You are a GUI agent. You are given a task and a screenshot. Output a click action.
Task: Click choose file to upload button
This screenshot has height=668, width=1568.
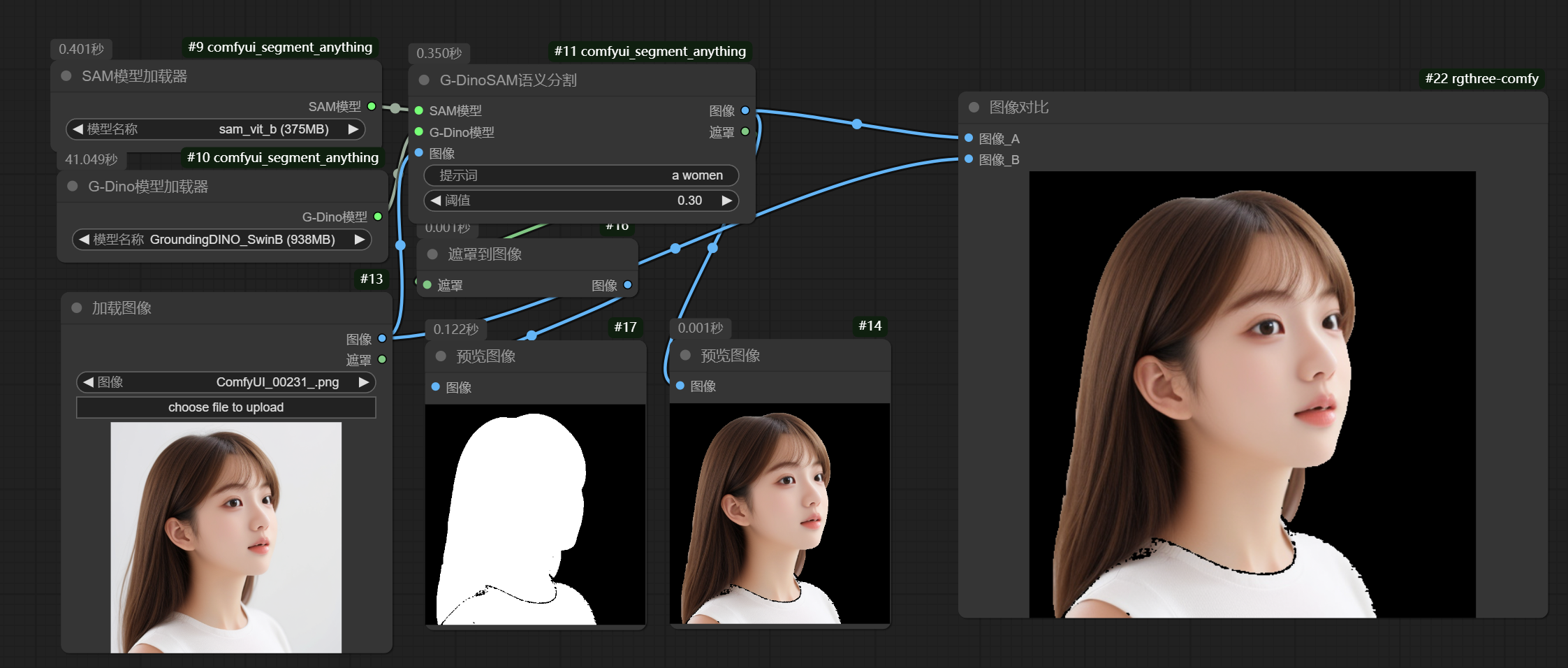(x=226, y=407)
